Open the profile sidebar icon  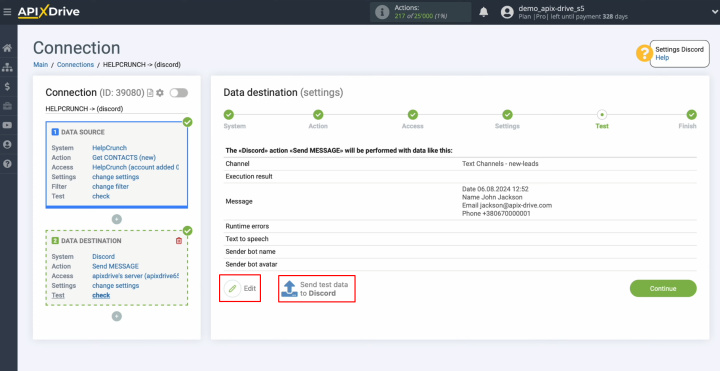(x=7, y=145)
